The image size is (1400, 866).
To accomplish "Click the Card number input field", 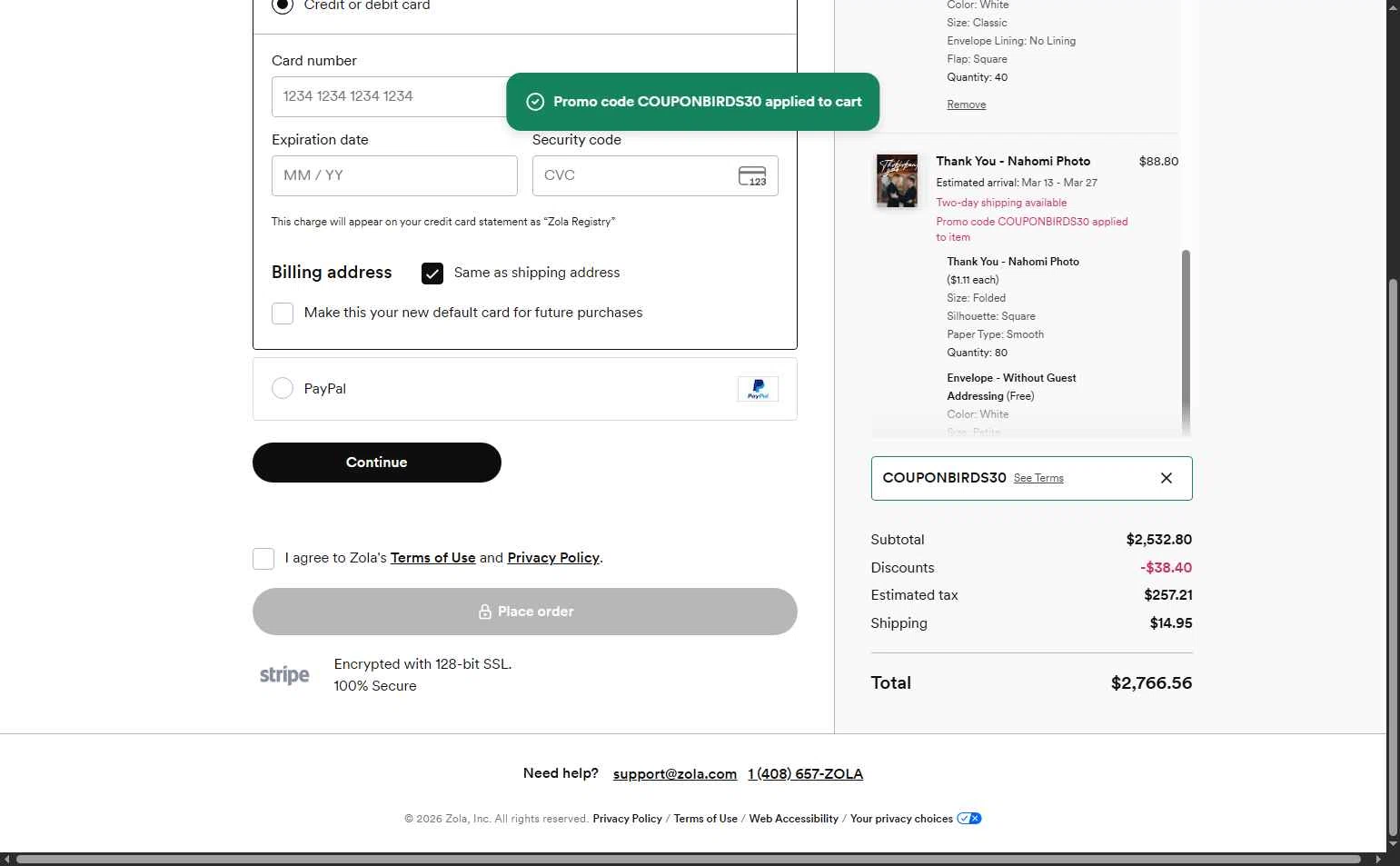I will point(390,96).
